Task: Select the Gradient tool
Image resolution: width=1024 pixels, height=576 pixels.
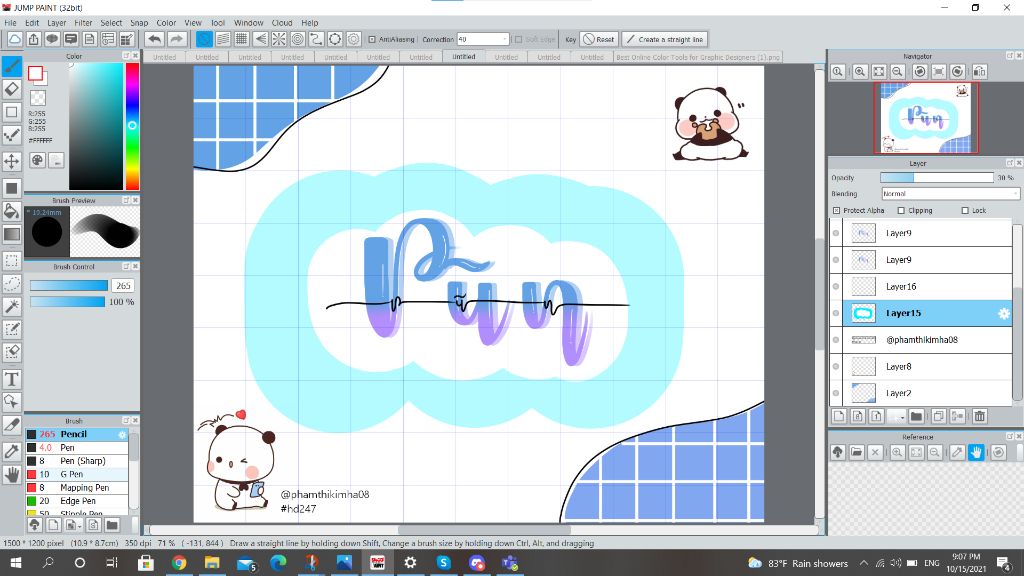Action: click(12, 234)
